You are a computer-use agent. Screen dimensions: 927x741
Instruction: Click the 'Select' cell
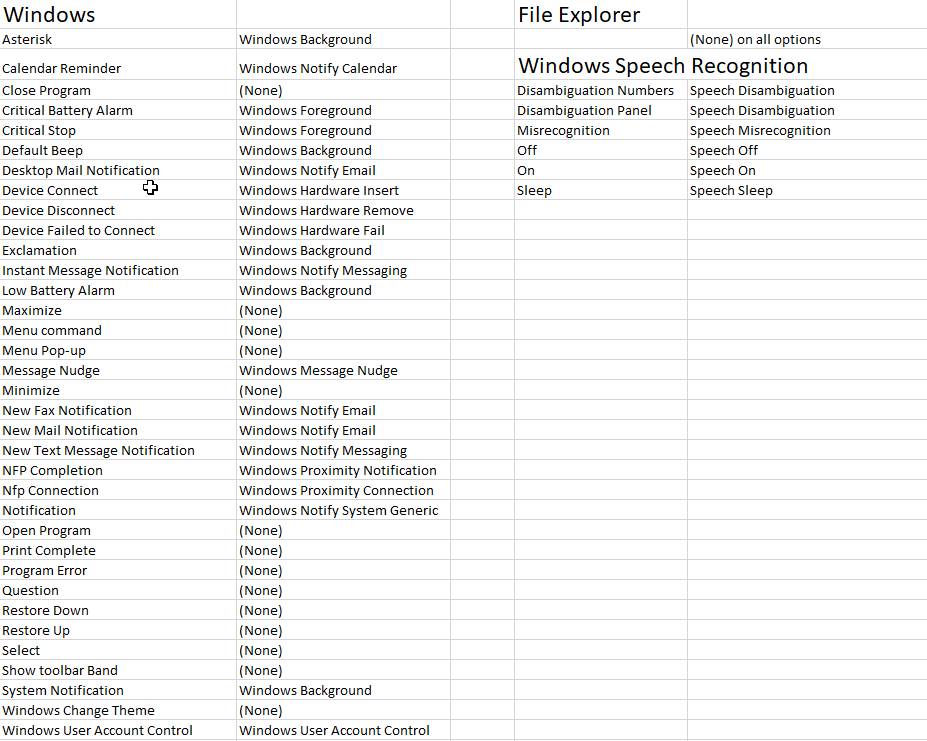point(118,651)
